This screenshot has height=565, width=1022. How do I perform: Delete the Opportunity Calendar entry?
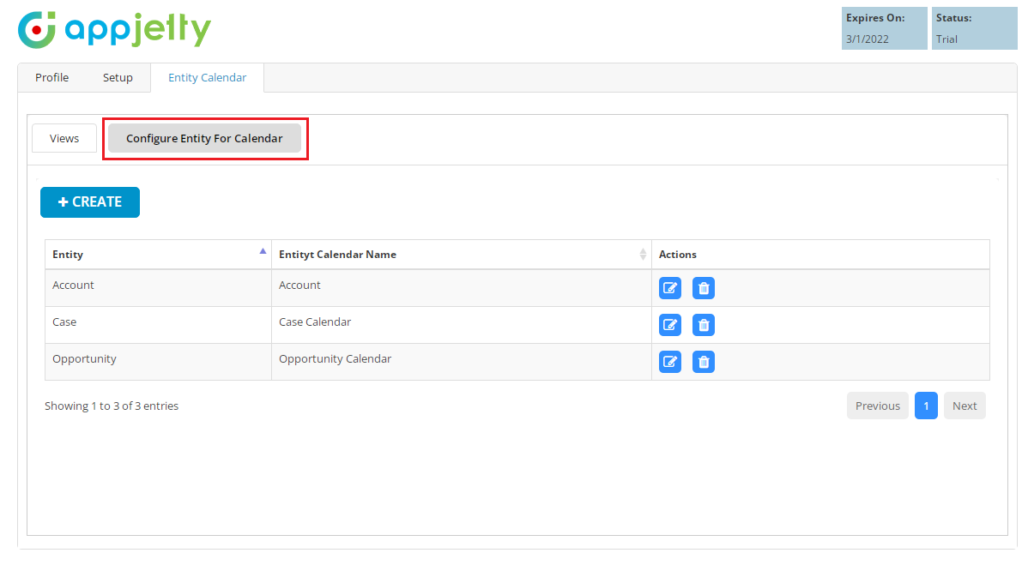[x=704, y=362]
